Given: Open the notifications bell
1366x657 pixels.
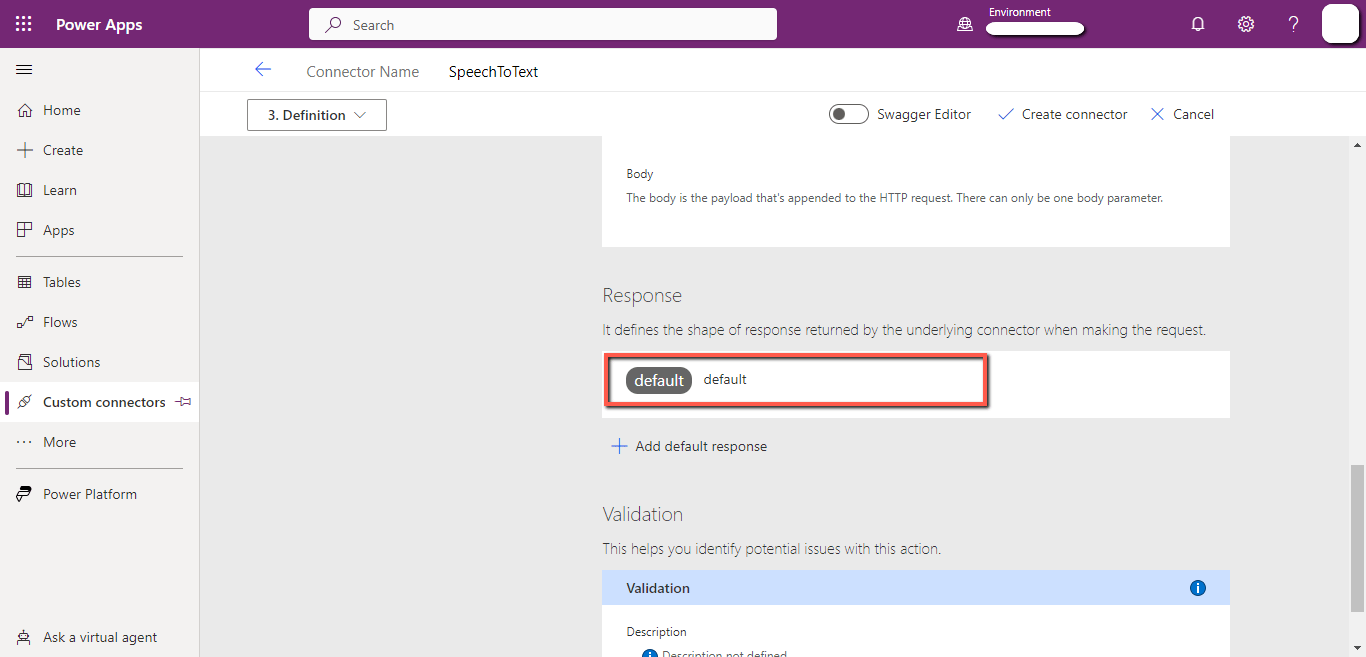Looking at the screenshot, I should (1198, 25).
